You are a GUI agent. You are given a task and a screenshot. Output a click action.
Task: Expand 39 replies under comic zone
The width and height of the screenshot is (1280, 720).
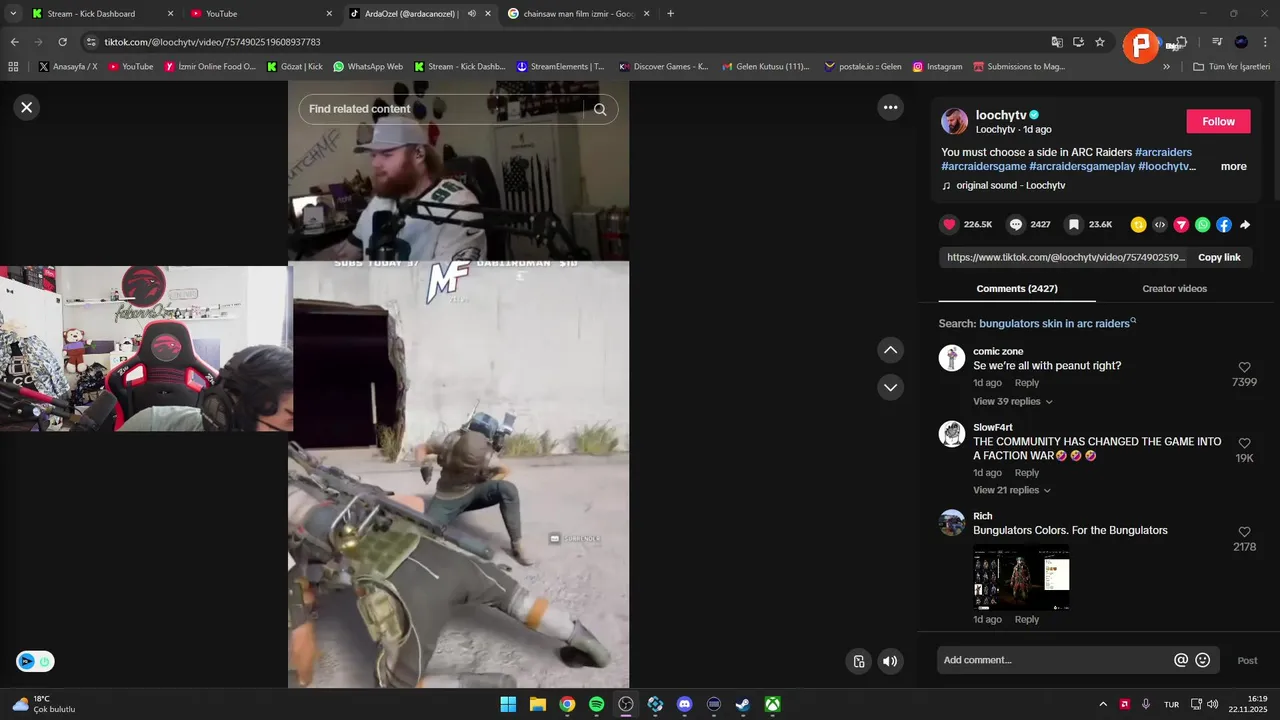tap(1012, 401)
